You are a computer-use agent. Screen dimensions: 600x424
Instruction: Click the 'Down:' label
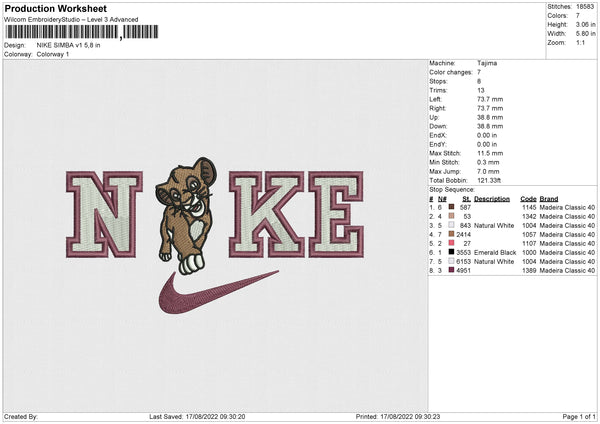(x=438, y=126)
